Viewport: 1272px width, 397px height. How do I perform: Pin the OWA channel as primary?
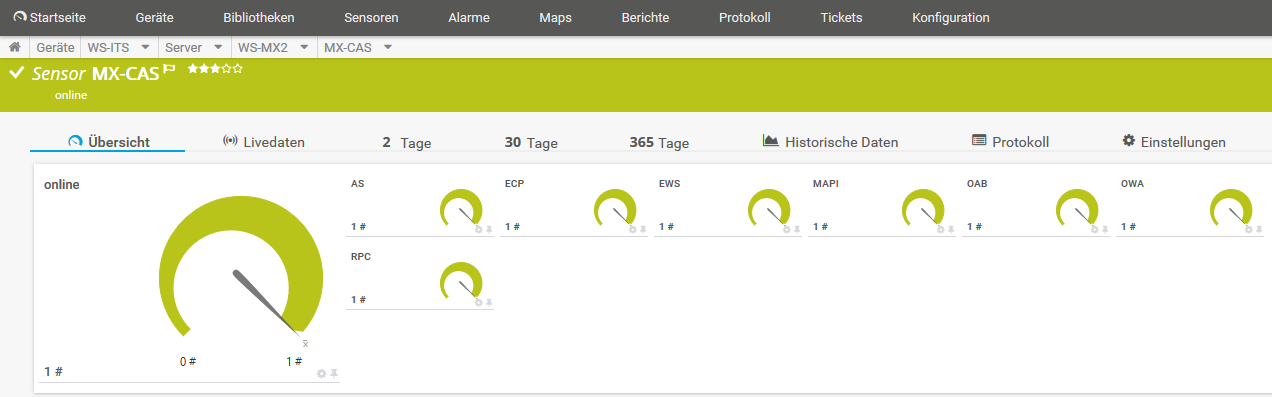[x=1259, y=230]
